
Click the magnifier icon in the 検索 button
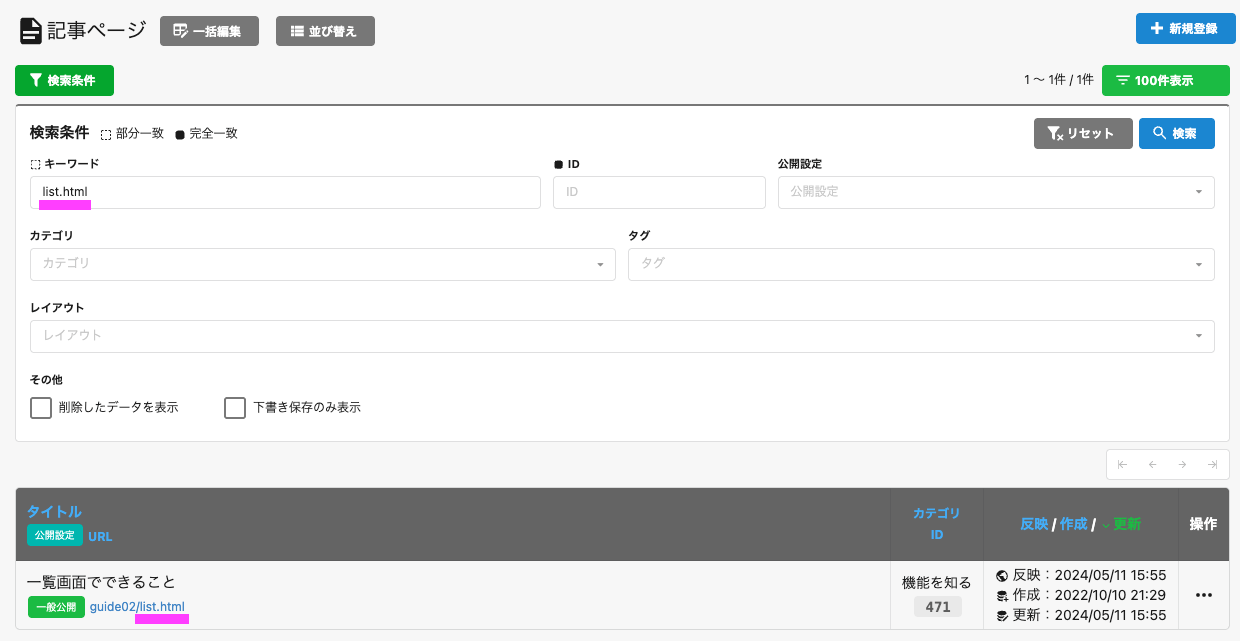(x=1157, y=133)
